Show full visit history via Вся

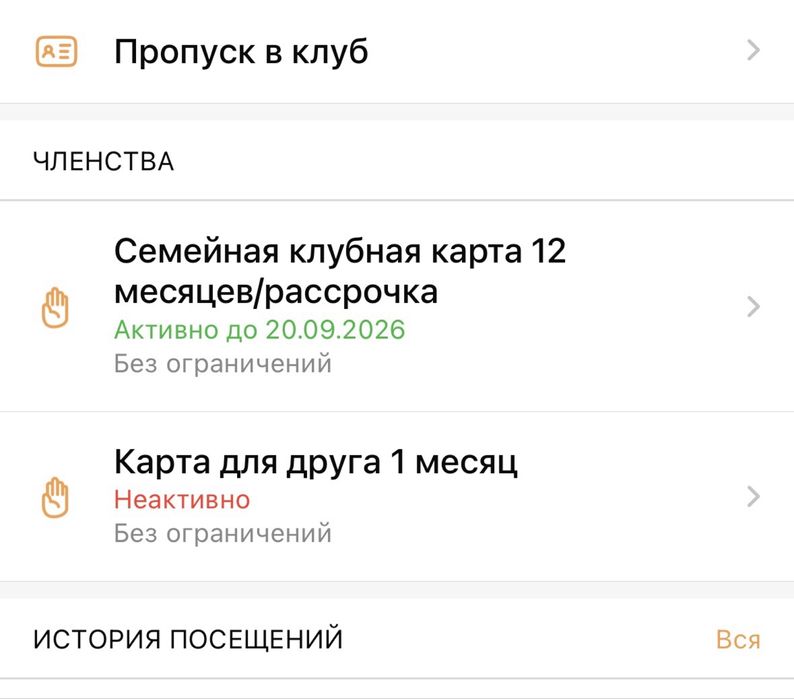click(738, 640)
